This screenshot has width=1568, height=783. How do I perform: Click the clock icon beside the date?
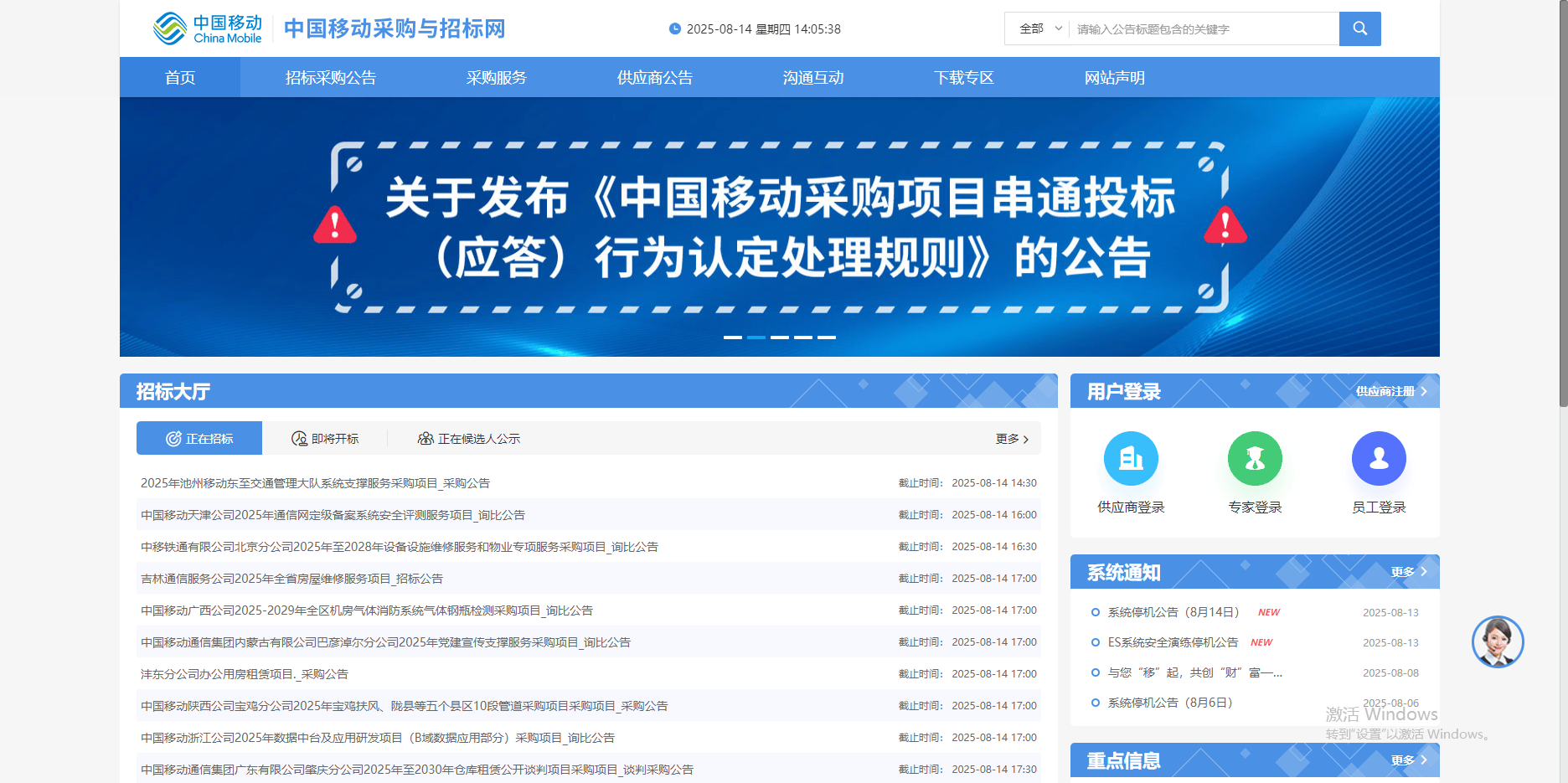pyautogui.click(x=675, y=28)
